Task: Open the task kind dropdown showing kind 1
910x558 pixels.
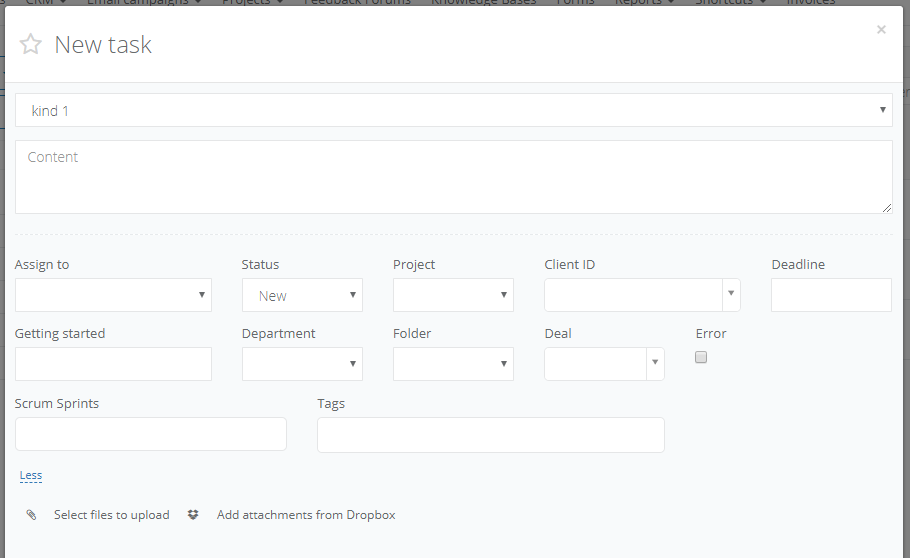Action: point(453,110)
